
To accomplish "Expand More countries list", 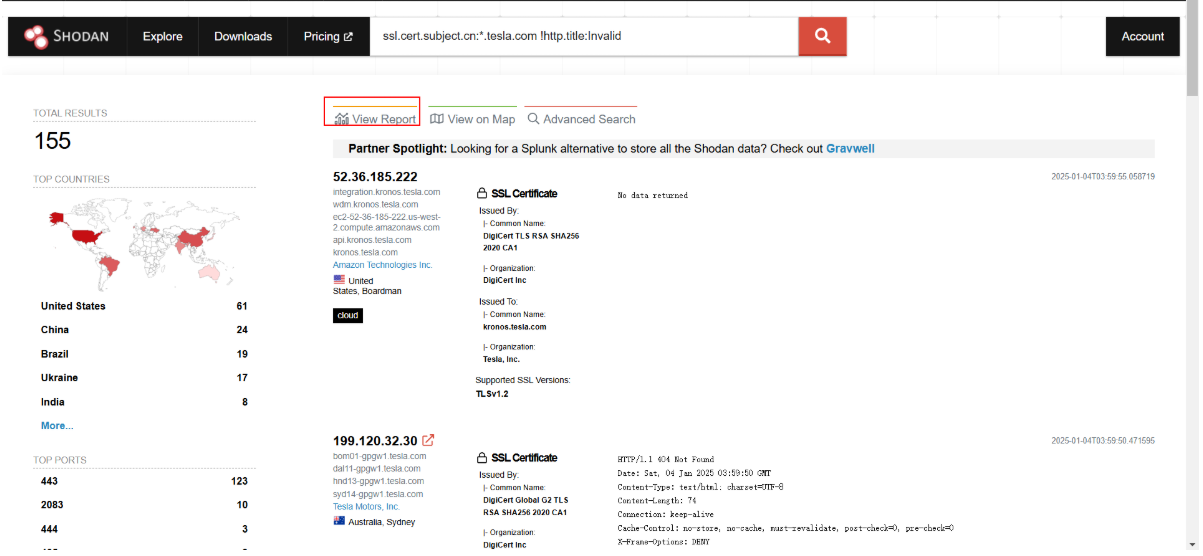I will [57, 426].
